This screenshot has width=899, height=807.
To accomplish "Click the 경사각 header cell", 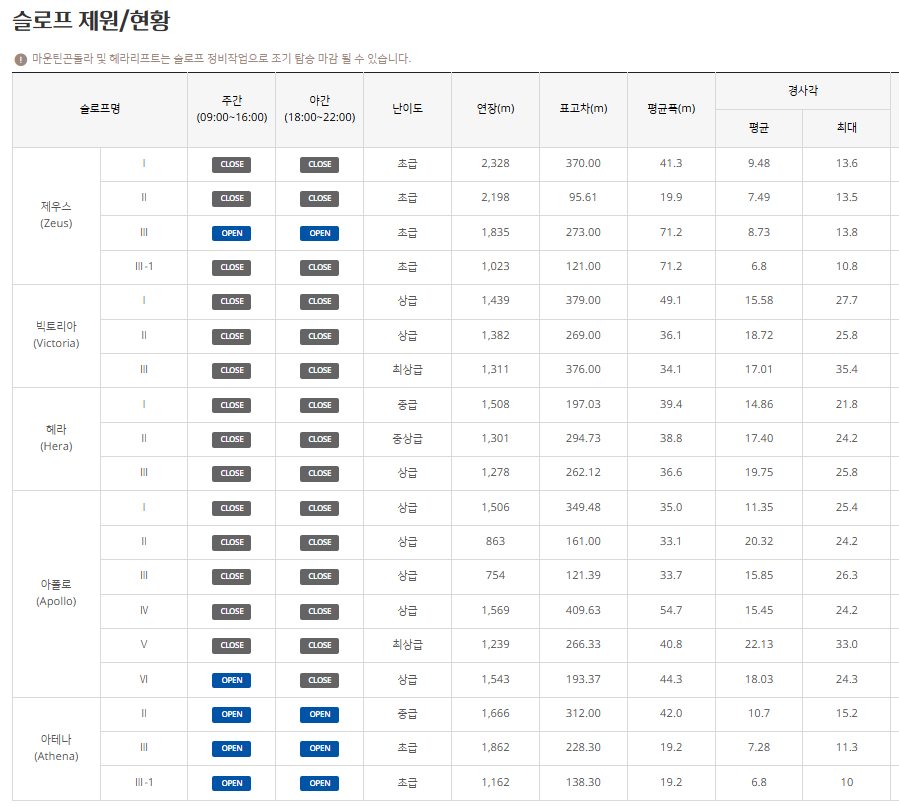I will (x=803, y=91).
